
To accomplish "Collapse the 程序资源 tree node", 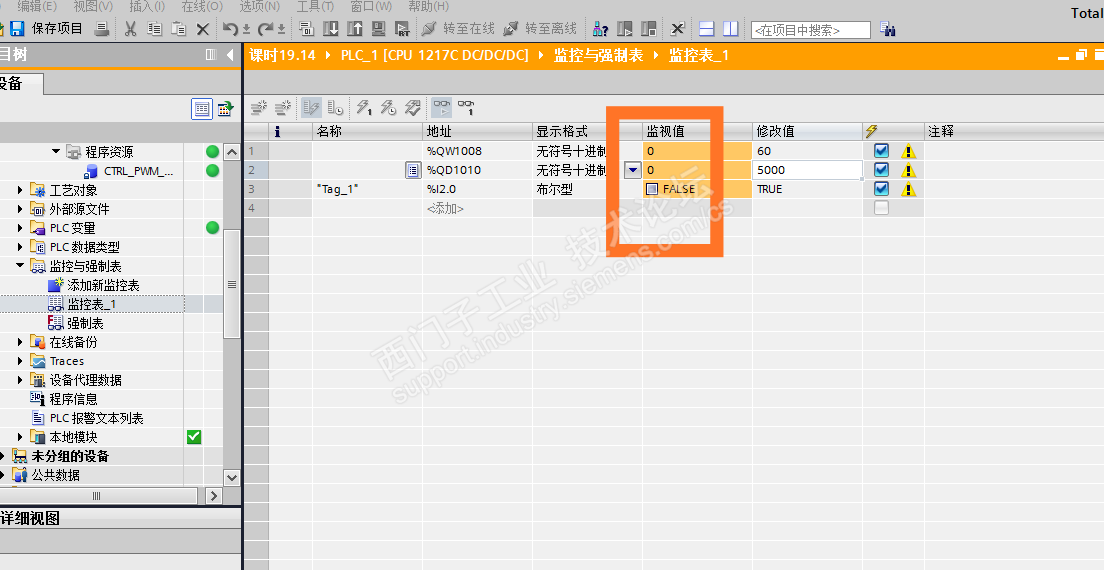I will (56, 151).
